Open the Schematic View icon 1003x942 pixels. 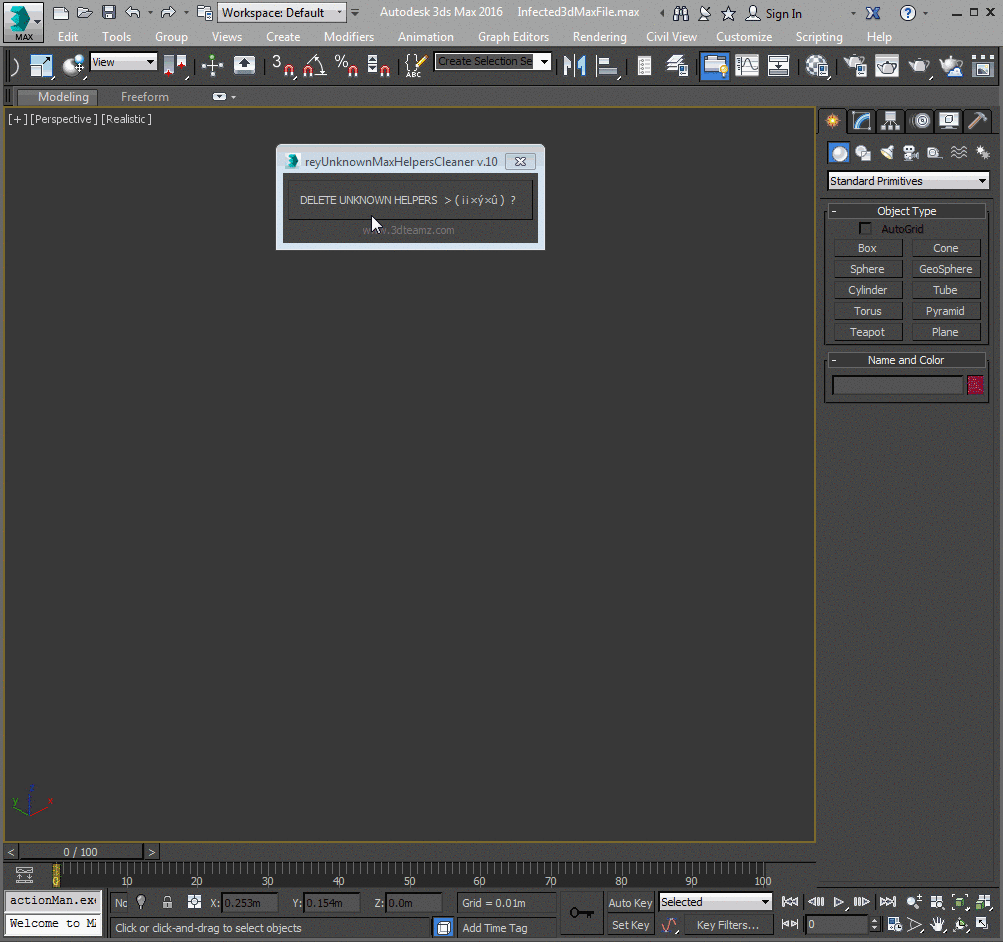click(778, 65)
